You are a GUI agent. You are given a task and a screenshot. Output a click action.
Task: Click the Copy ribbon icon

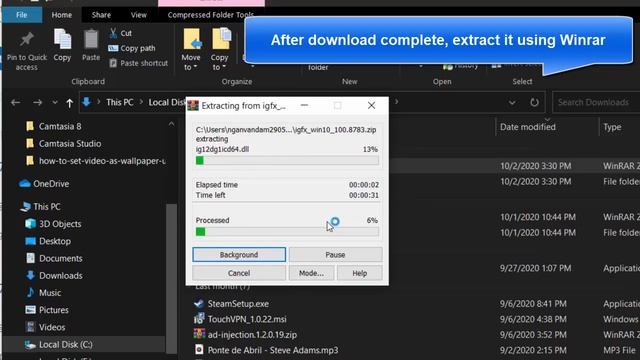[x=62, y=40]
